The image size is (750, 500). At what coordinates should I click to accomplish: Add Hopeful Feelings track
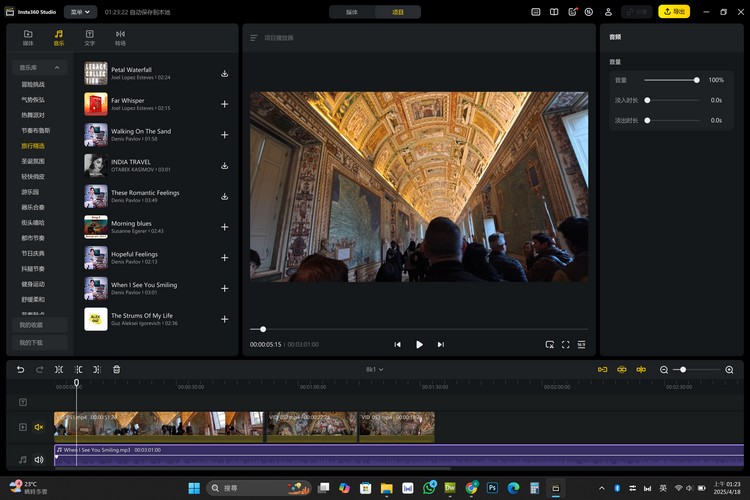(224, 257)
